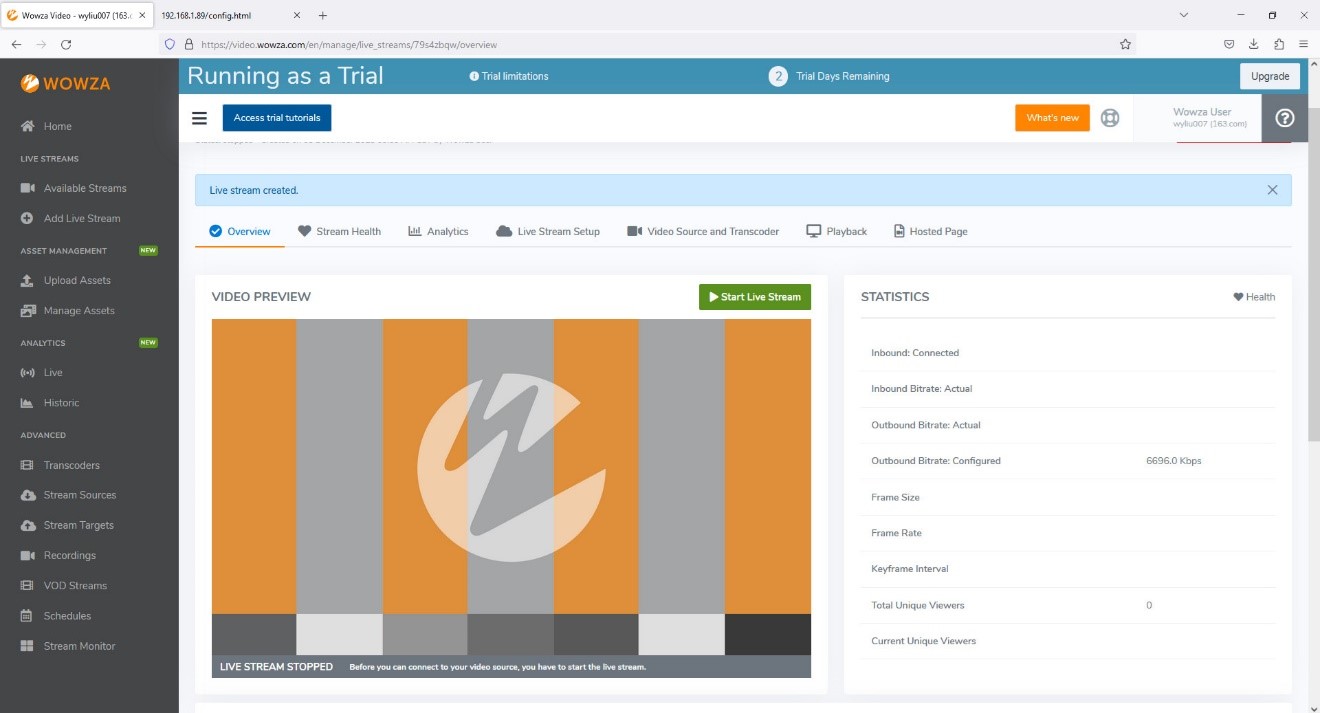Image resolution: width=1320 pixels, height=713 pixels.
Task: Click the Home house icon
Action: tap(28, 126)
